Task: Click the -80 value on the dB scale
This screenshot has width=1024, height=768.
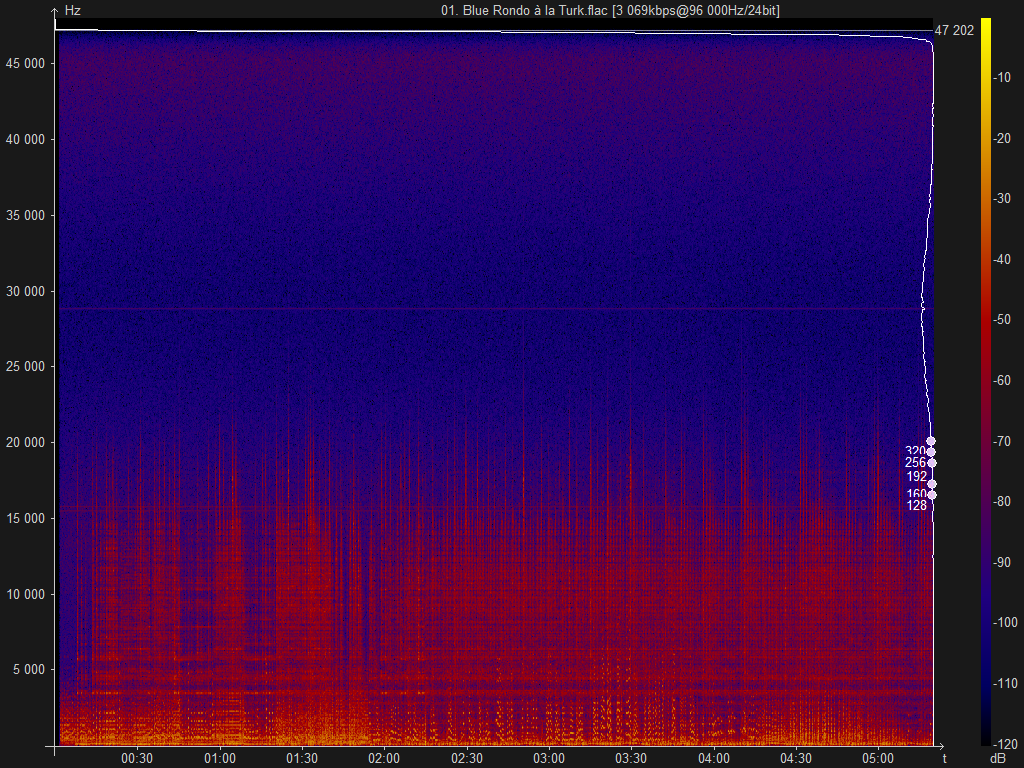Action: (1002, 502)
